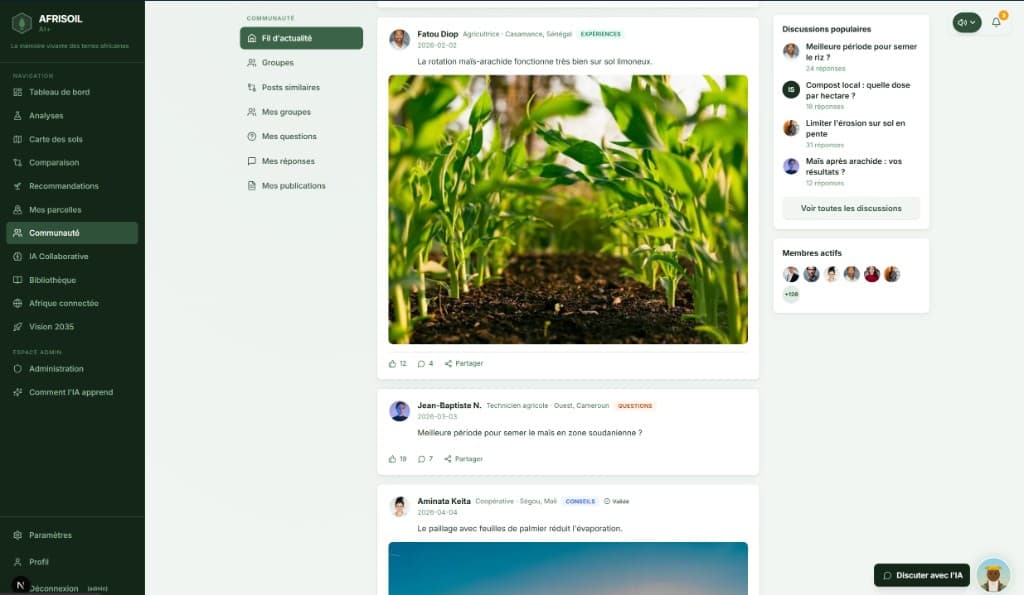
Task: Open Mes publications
Action: (x=301, y=186)
